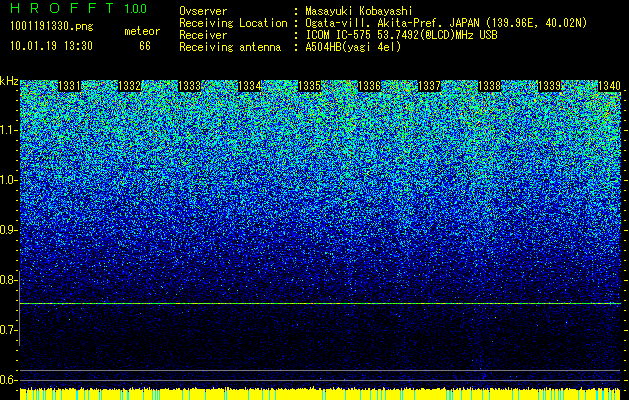Screen dimensions: 629x400
Task: Click the Receiving Location value line
Action: pos(446,23)
